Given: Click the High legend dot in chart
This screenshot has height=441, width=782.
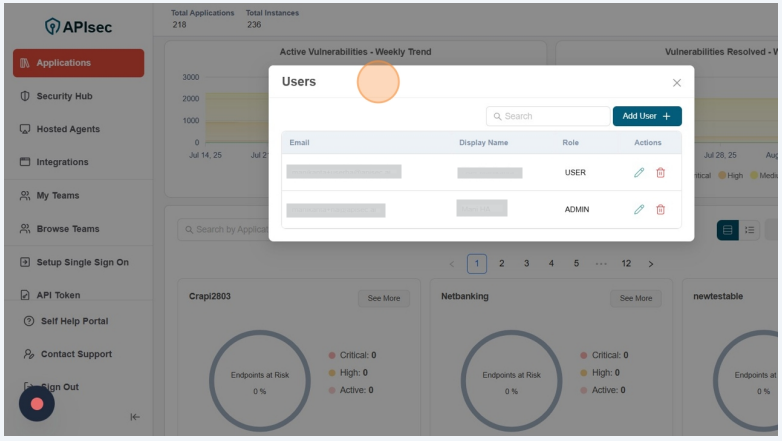Looking at the screenshot, I should pyautogui.click(x=722, y=176).
